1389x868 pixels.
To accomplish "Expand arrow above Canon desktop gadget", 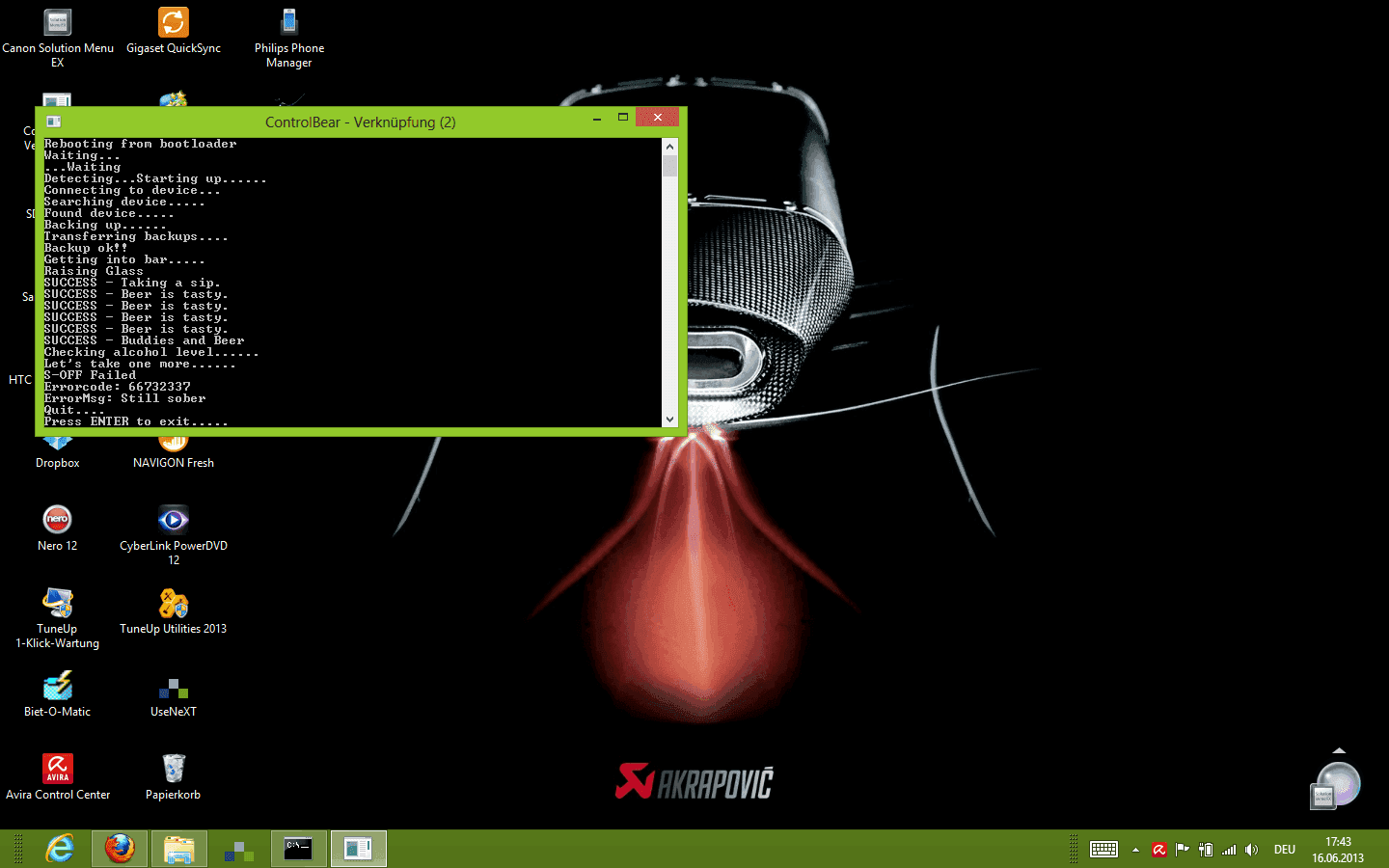I will click(x=1339, y=750).
